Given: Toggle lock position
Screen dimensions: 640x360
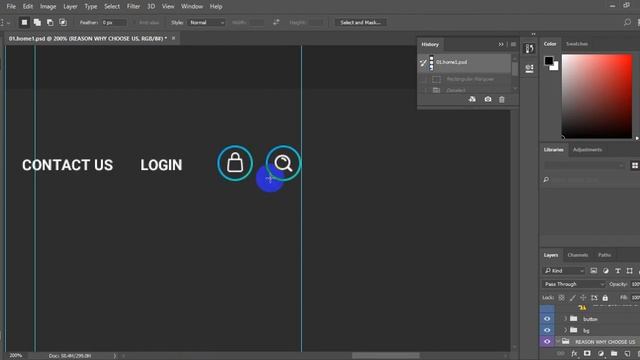Looking at the screenshot, I should 583,298.
